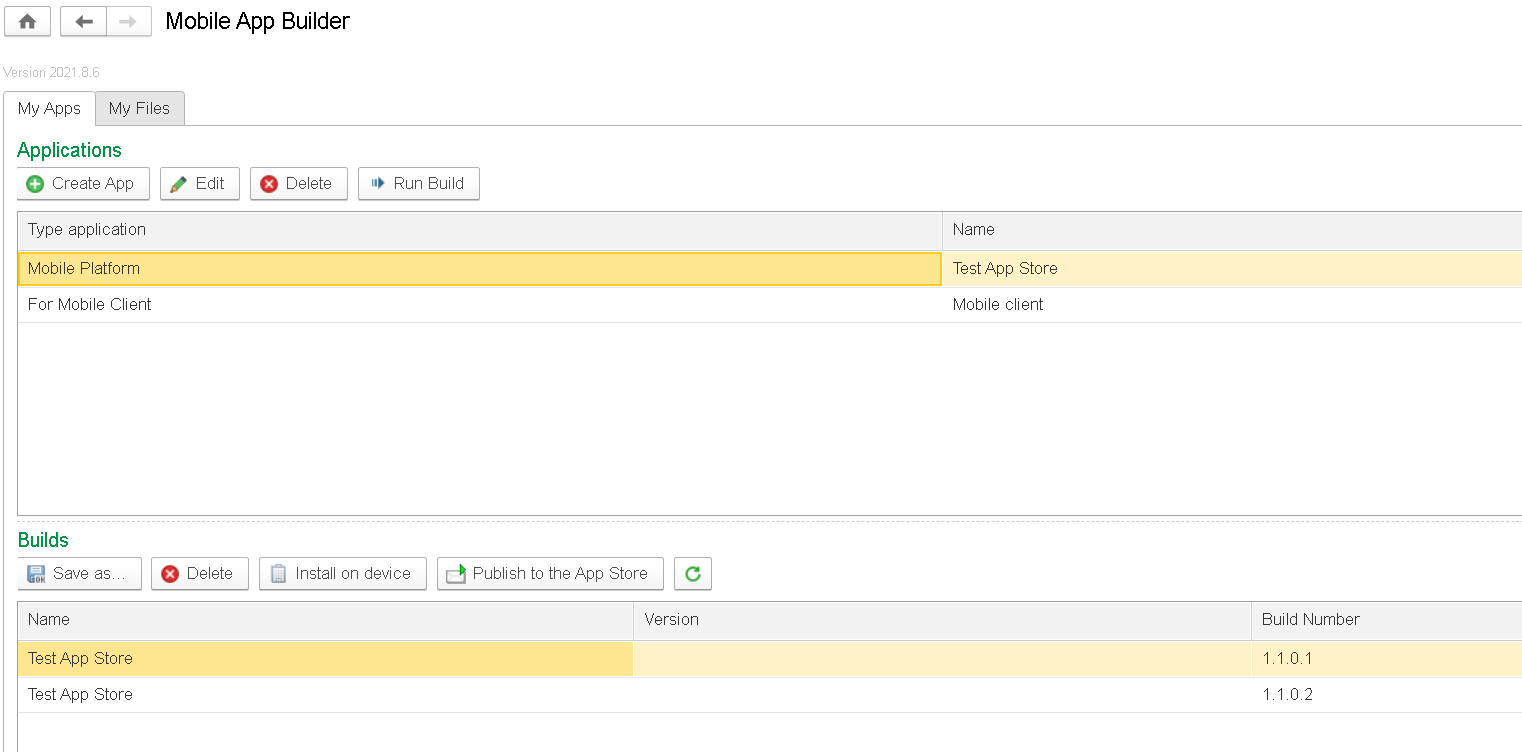Go back with the left arrow
Image resolution: width=1522 pixels, height=752 pixels.
pos(83,21)
